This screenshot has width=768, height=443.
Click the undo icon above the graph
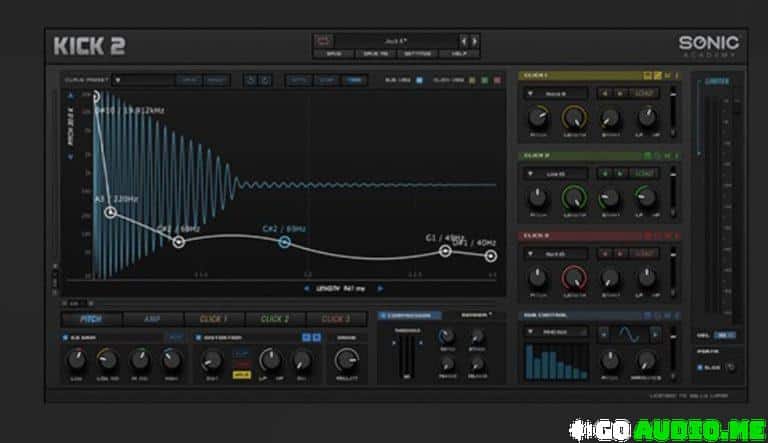[250, 80]
